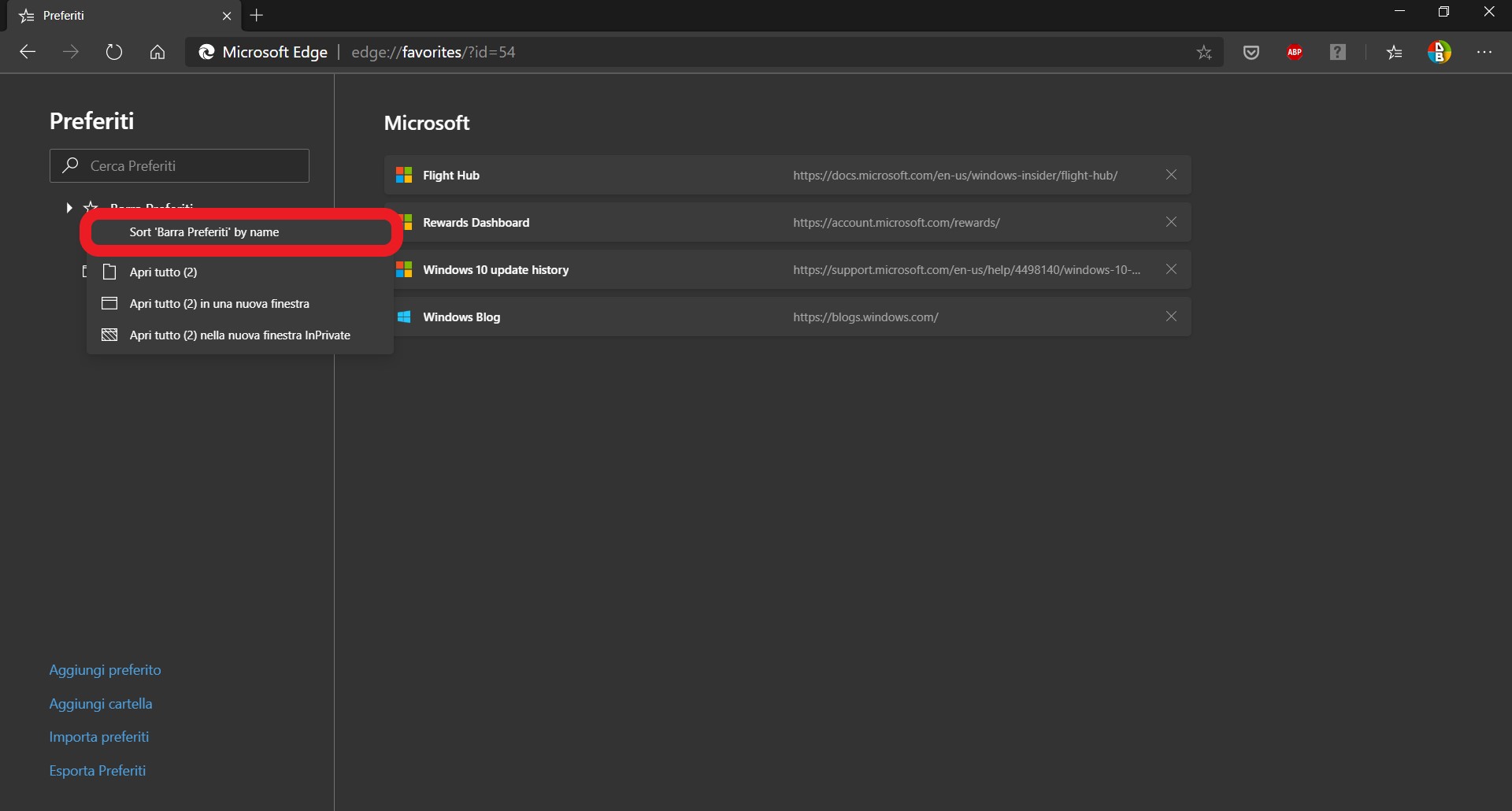1512x811 pixels.
Task: Open the Esporta Preferiti link
Action: pyautogui.click(x=98, y=771)
